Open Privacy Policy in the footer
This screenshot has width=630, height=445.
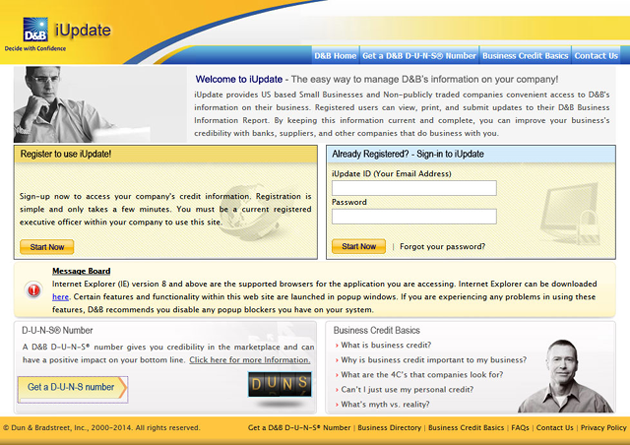tap(603, 428)
